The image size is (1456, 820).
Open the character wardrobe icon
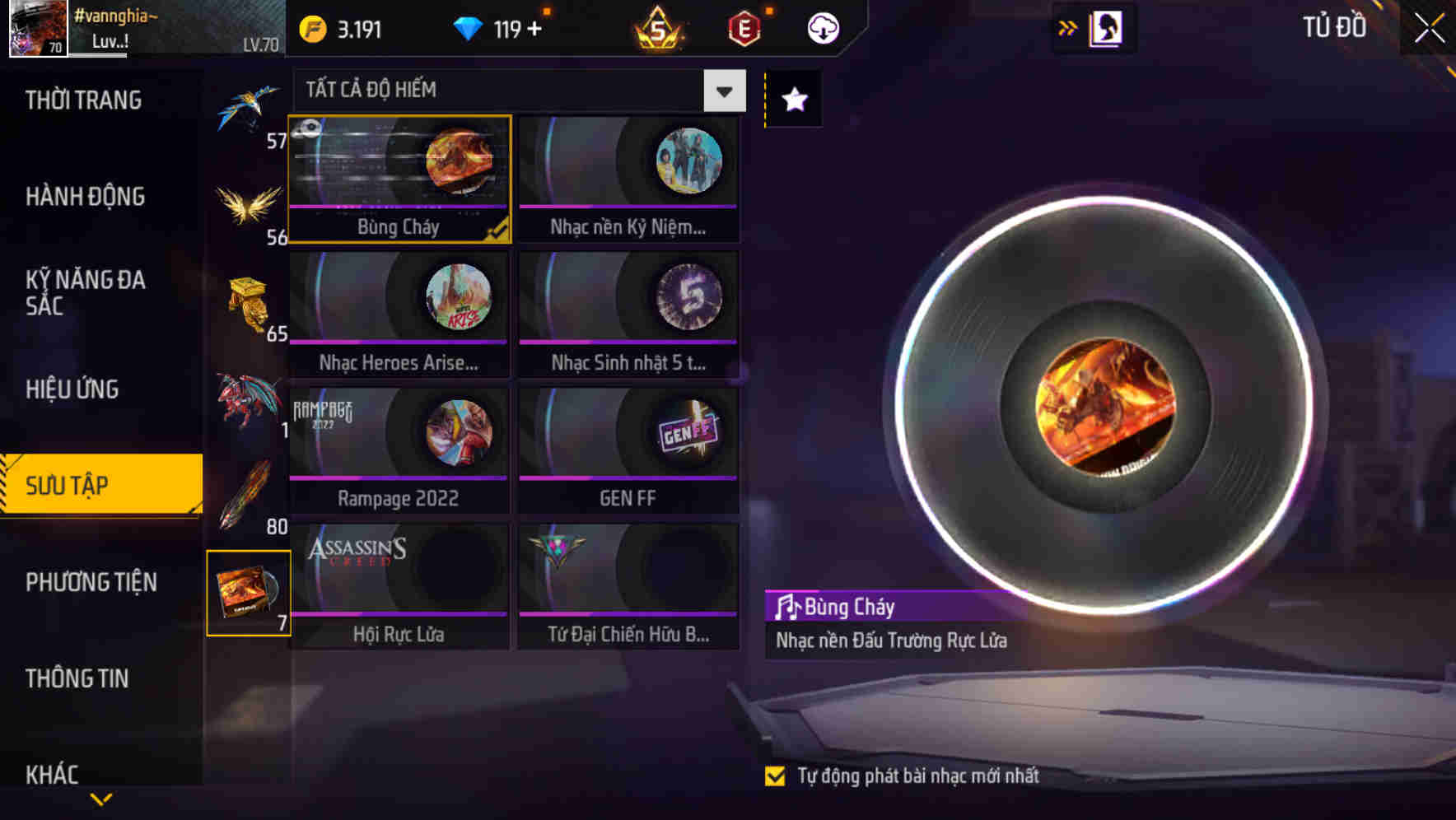point(1105,28)
